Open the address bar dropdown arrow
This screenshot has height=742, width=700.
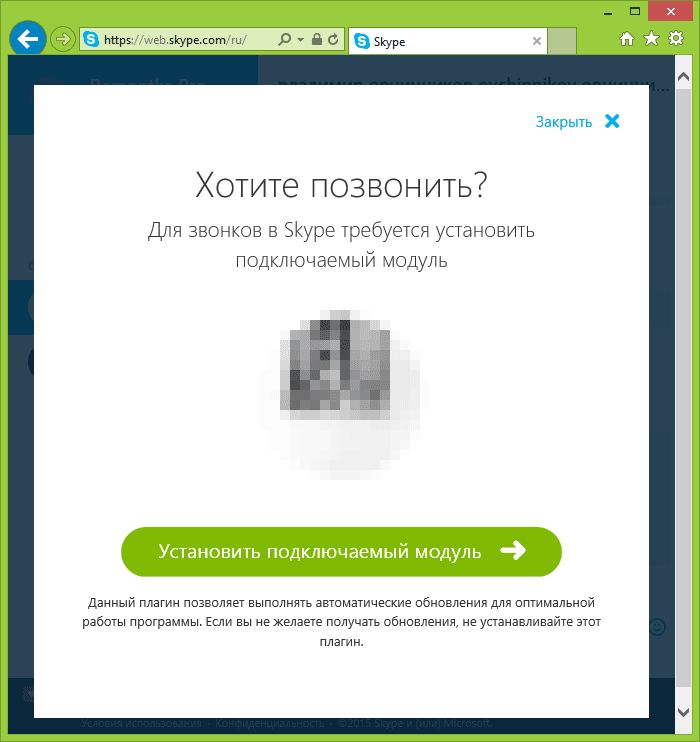click(x=301, y=39)
